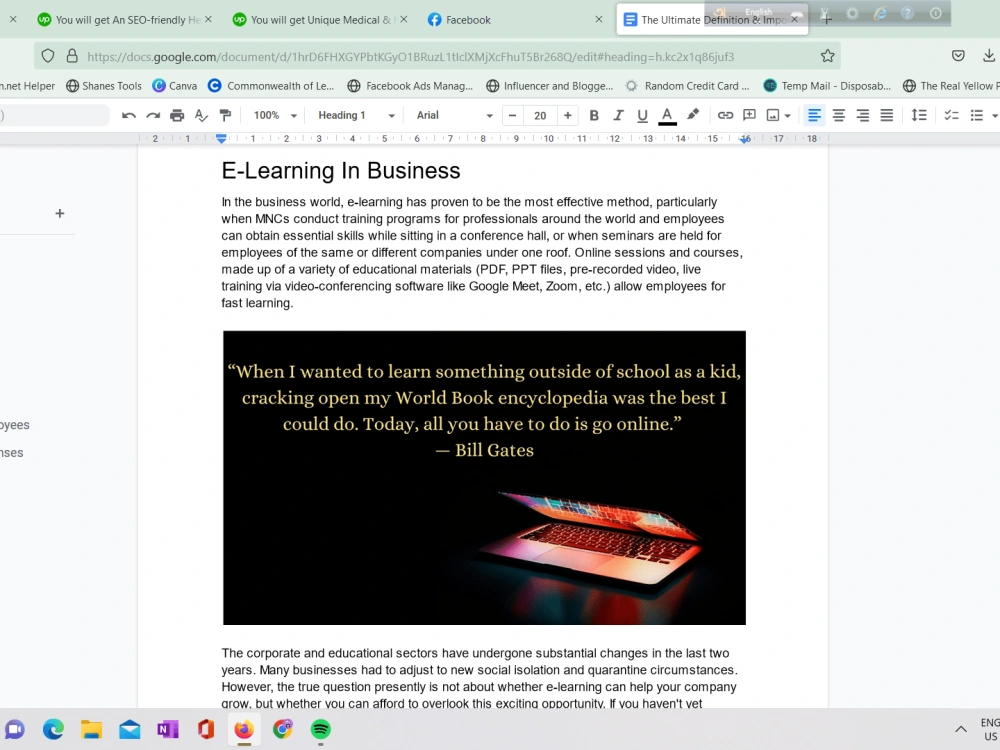Click the font size field showing 20
The image size is (1000, 750).
(x=540, y=115)
